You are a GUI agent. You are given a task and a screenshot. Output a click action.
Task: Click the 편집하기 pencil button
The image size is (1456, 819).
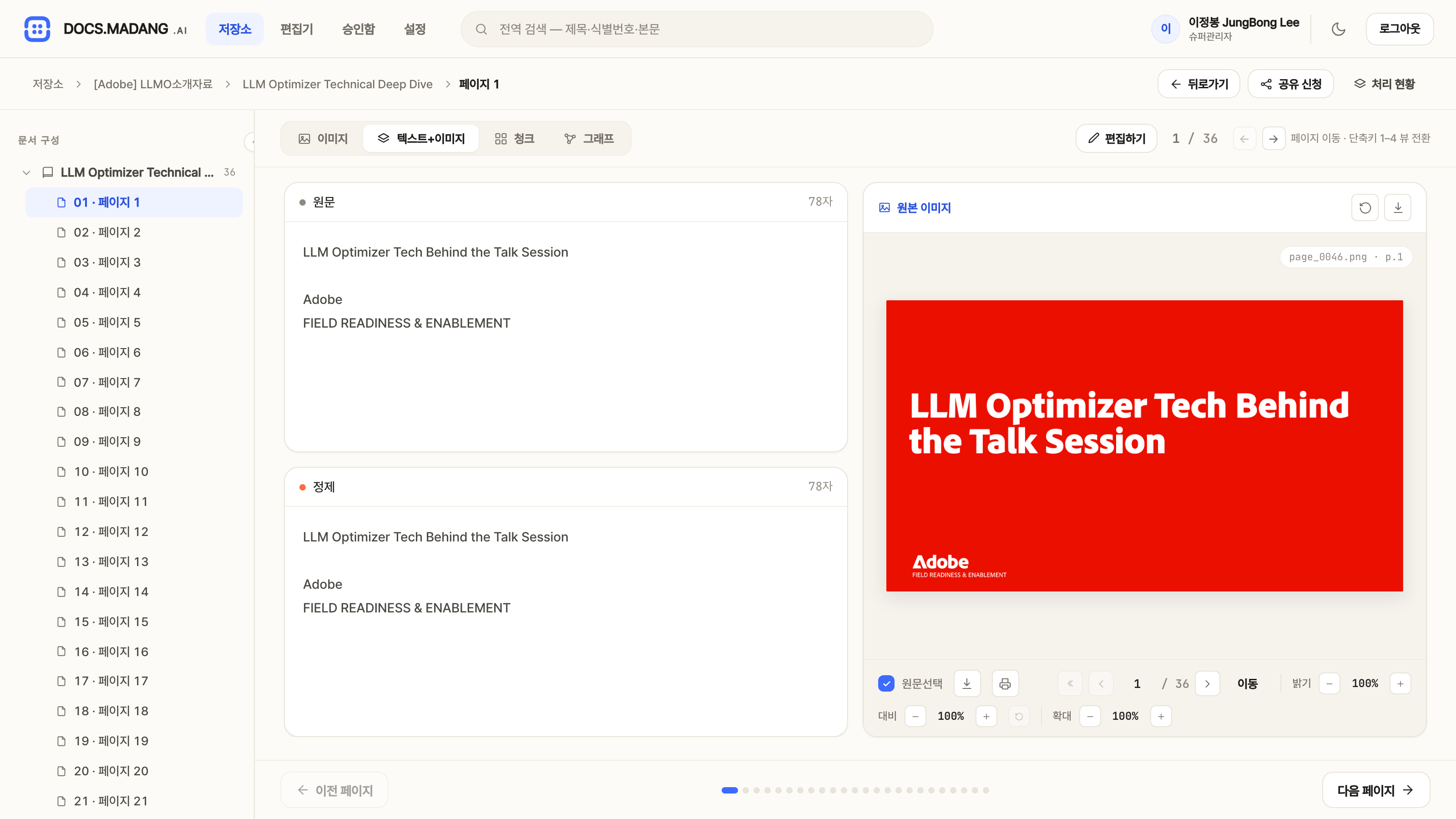click(1116, 138)
